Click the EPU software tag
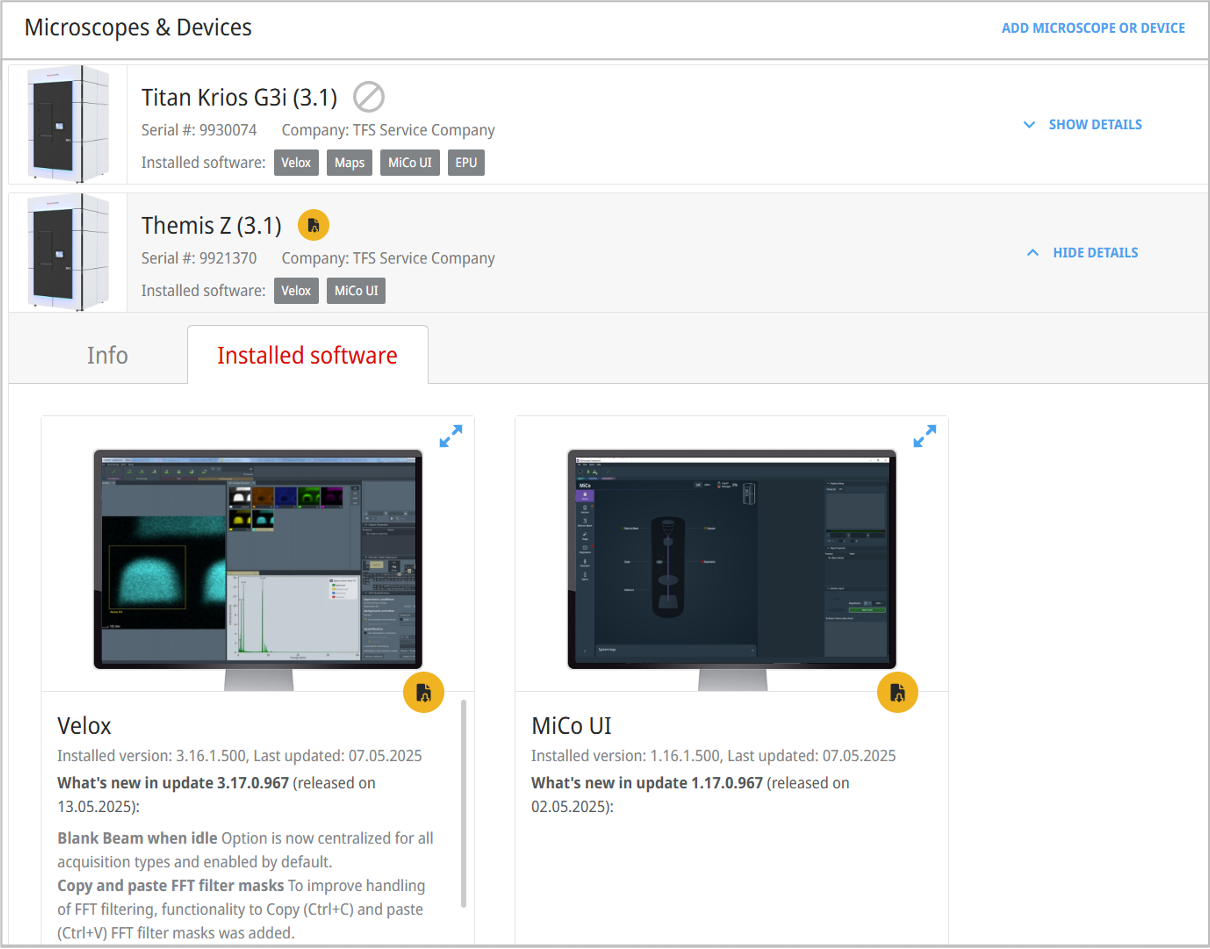The width and height of the screenshot is (1210, 949). point(466,163)
